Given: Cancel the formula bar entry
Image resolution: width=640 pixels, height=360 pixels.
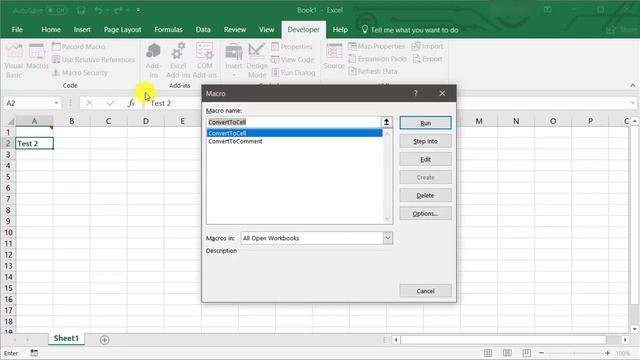Looking at the screenshot, I should coord(89,103).
